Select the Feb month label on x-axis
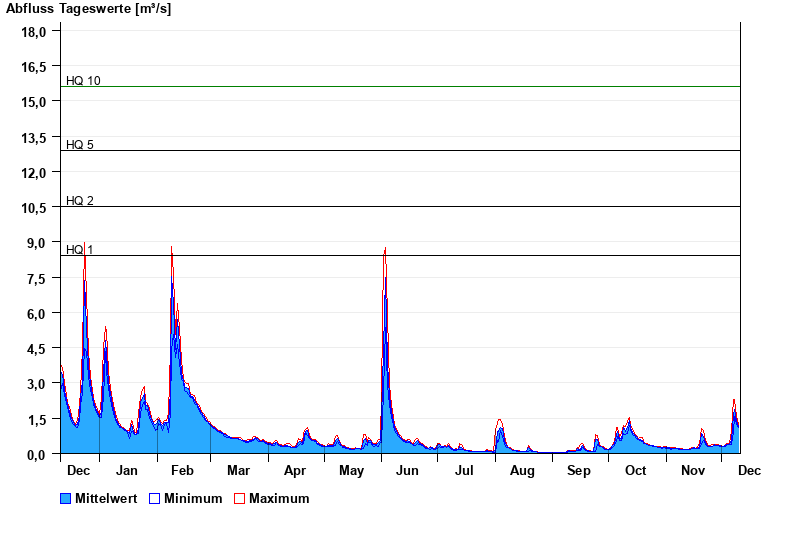The height and width of the screenshot is (550, 800). coord(182,470)
